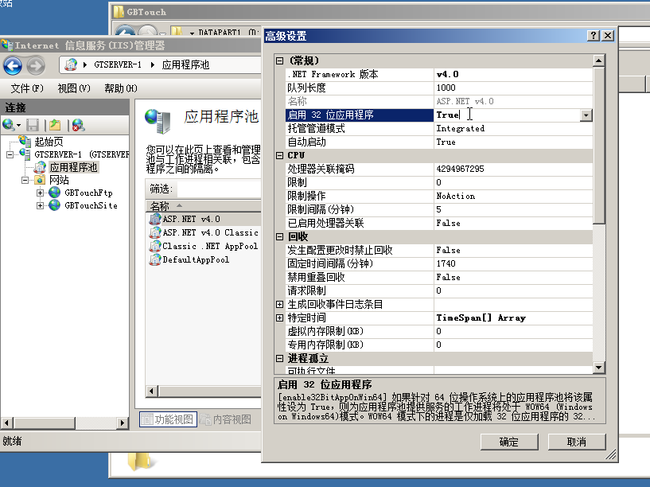Click the 队列长度 value 1000
This screenshot has height=487, width=650.
[446, 88]
